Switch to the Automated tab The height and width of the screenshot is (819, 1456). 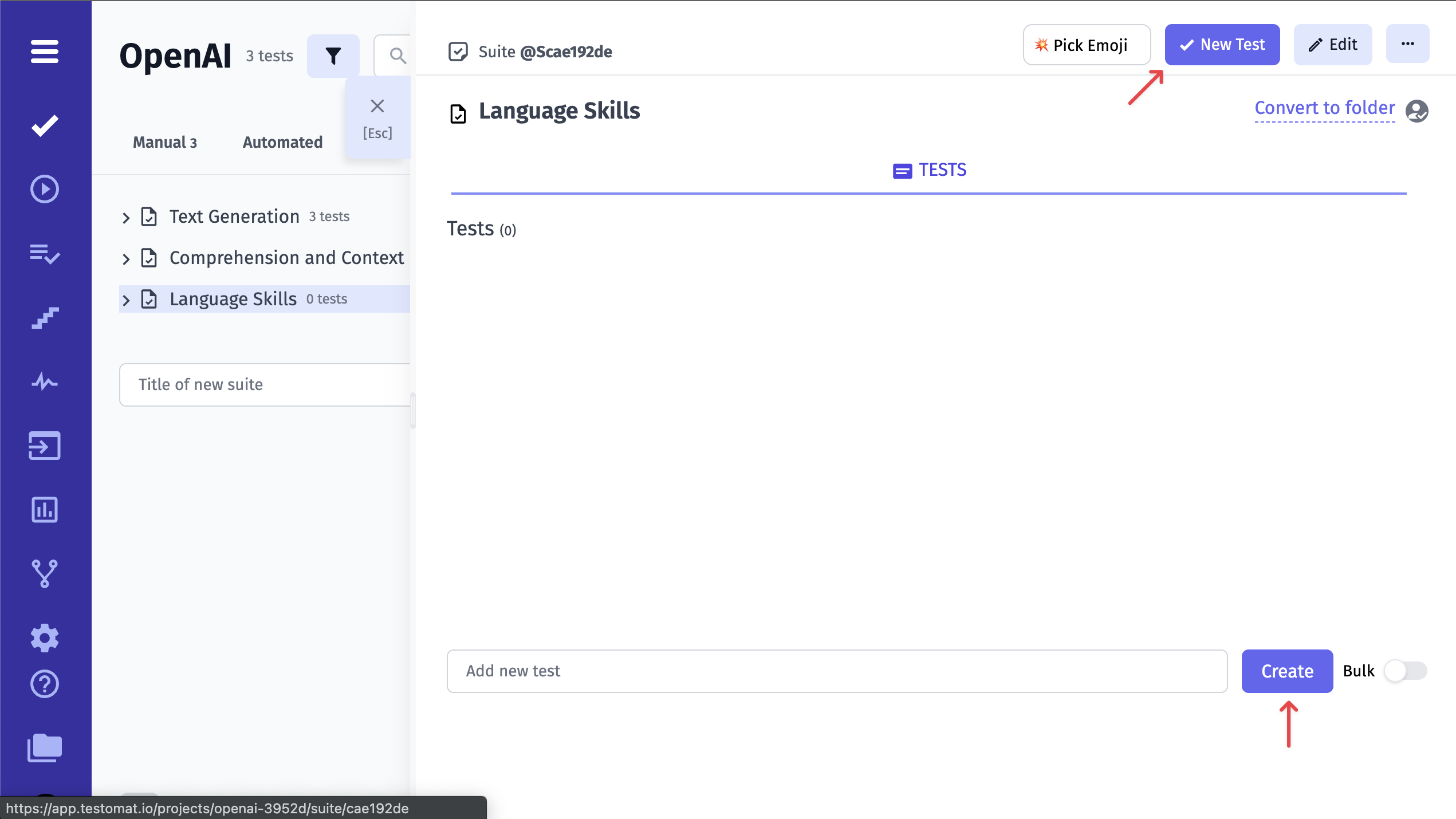[x=283, y=142]
